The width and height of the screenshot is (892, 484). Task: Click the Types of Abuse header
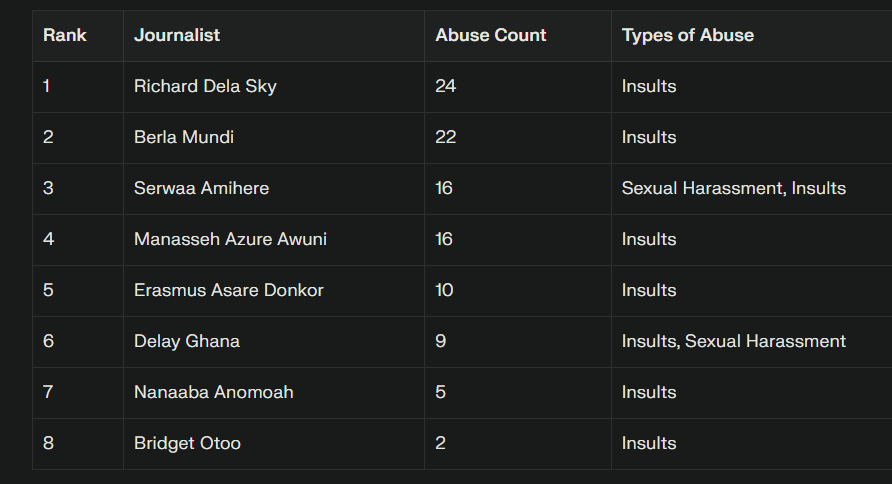coord(688,35)
